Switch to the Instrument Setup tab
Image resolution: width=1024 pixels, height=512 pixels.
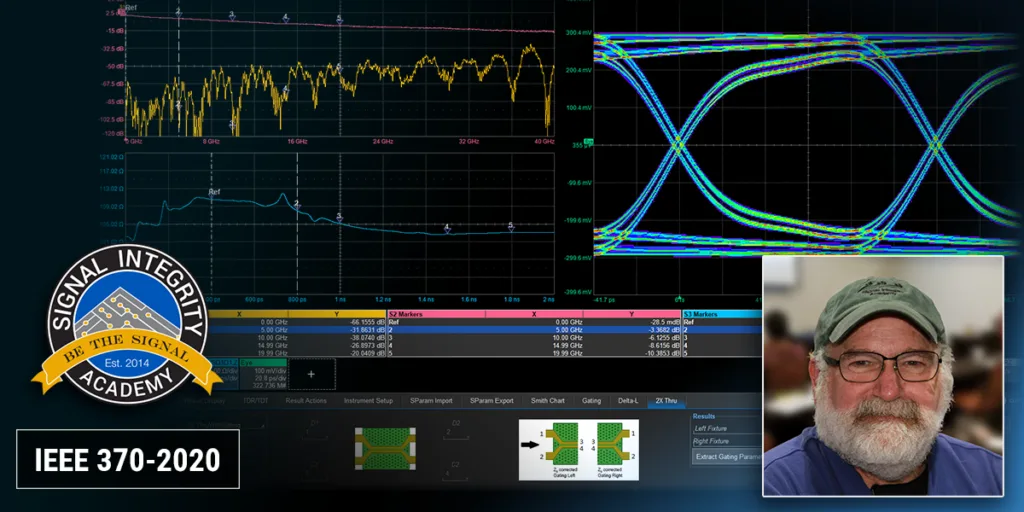(369, 400)
